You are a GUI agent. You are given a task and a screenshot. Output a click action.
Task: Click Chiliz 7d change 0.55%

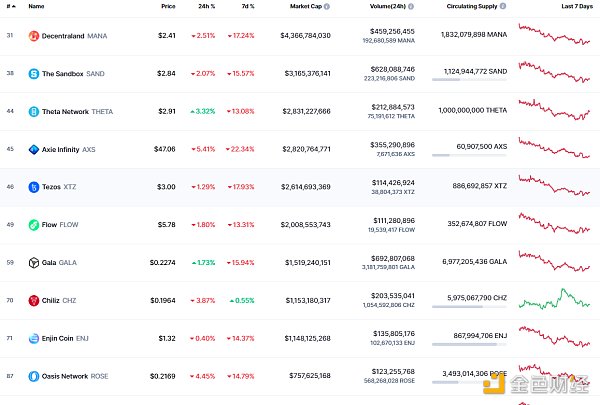tap(242, 300)
